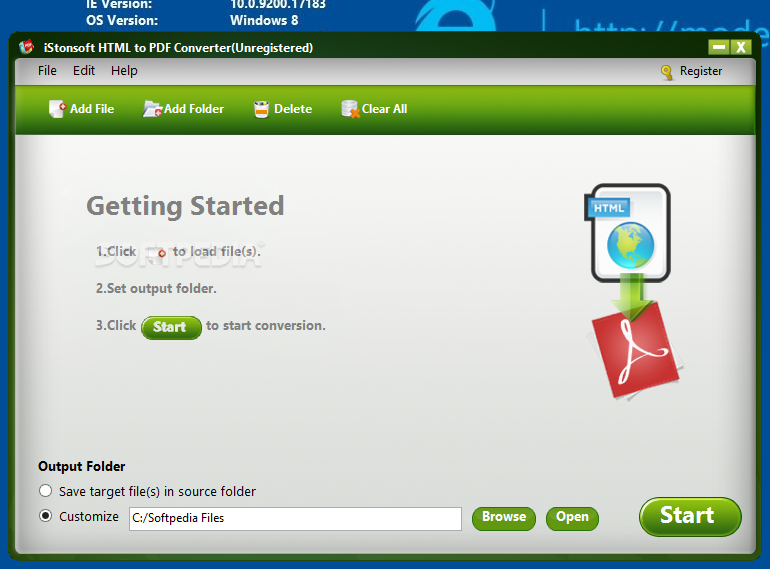Screen dimensions: 770x569
Task: Click the Add Folder label
Action: coord(194,109)
